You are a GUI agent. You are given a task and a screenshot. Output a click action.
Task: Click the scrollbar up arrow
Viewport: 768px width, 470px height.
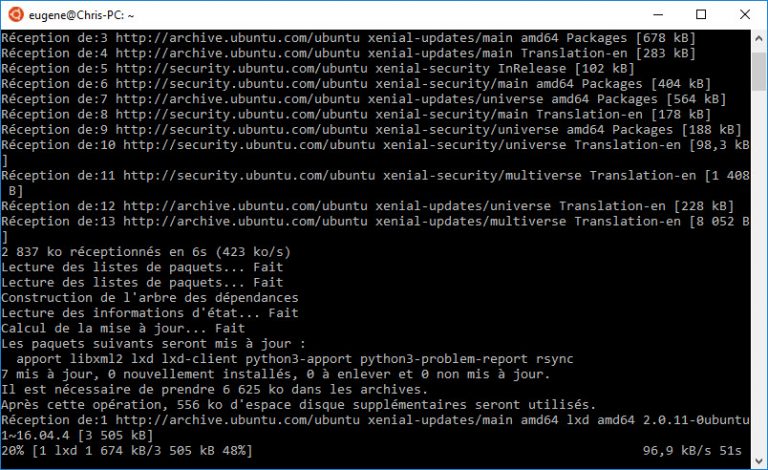pos(759,38)
